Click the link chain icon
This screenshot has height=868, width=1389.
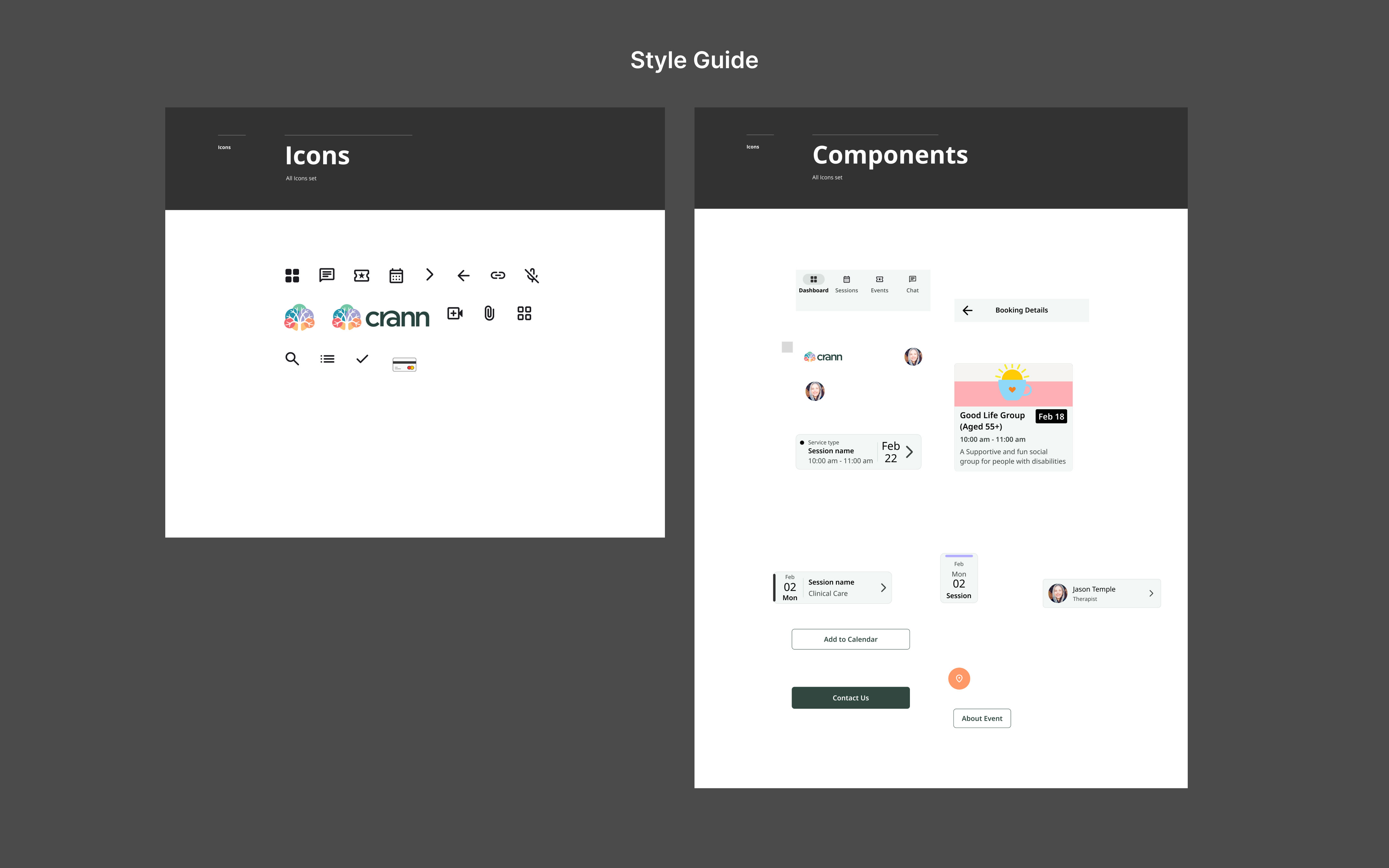pyautogui.click(x=498, y=276)
